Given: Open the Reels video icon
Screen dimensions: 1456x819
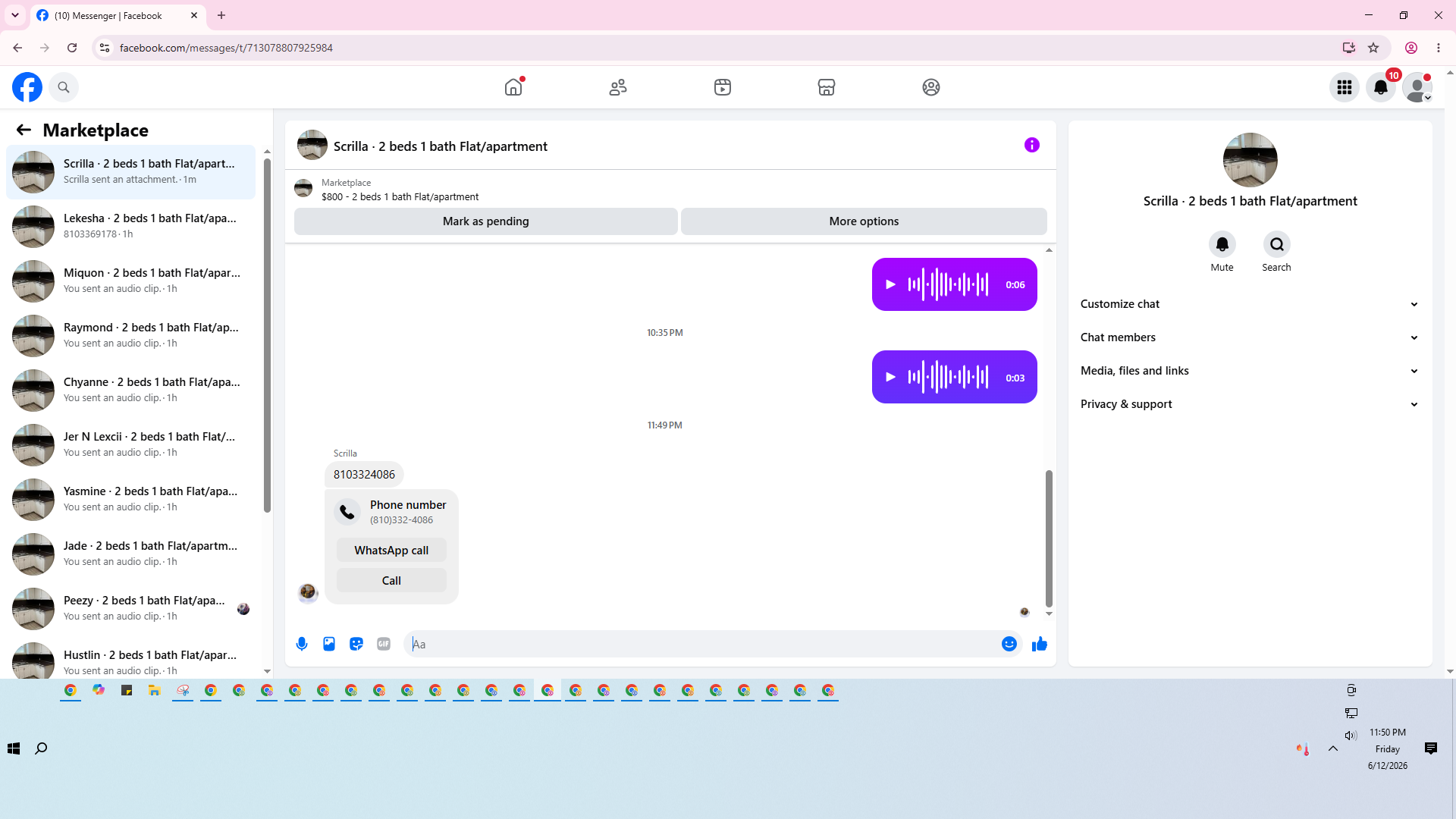Looking at the screenshot, I should pos(723,87).
